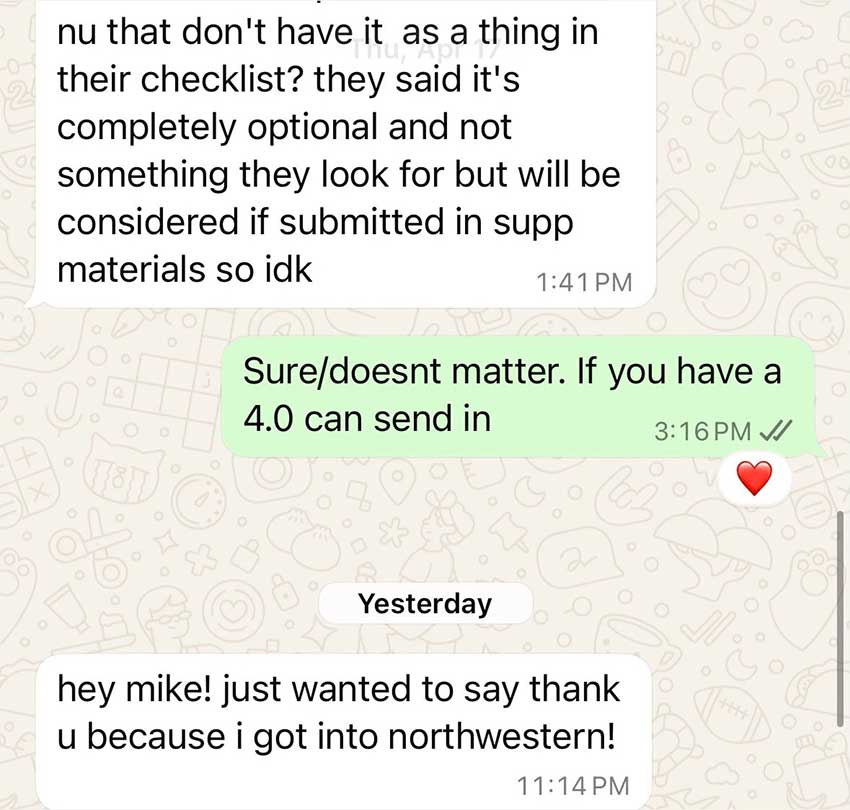
Task: Click the "u because i got into" text
Action: (x=220, y=737)
